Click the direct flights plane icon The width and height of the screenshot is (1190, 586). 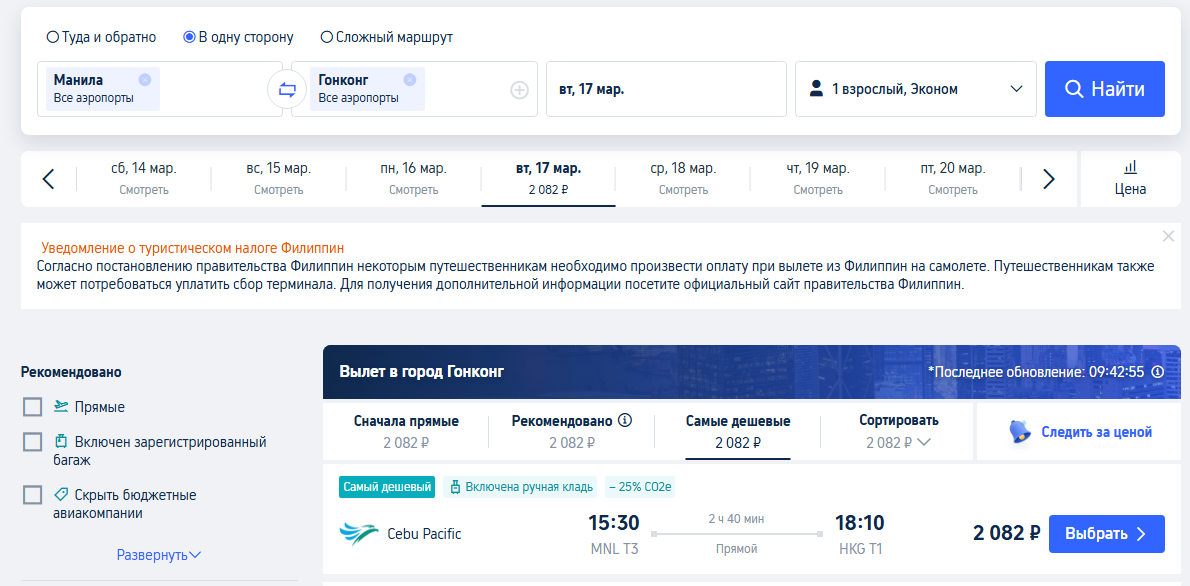[61, 407]
